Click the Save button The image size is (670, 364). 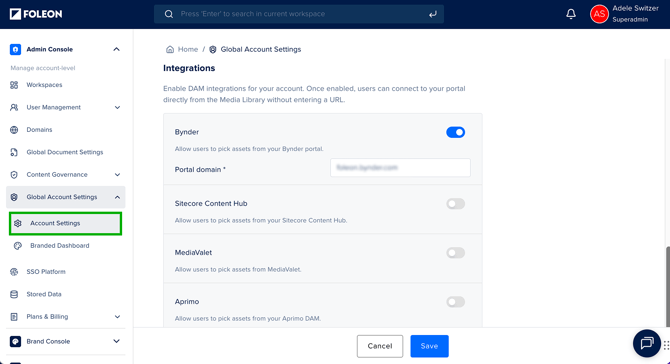tap(429, 346)
